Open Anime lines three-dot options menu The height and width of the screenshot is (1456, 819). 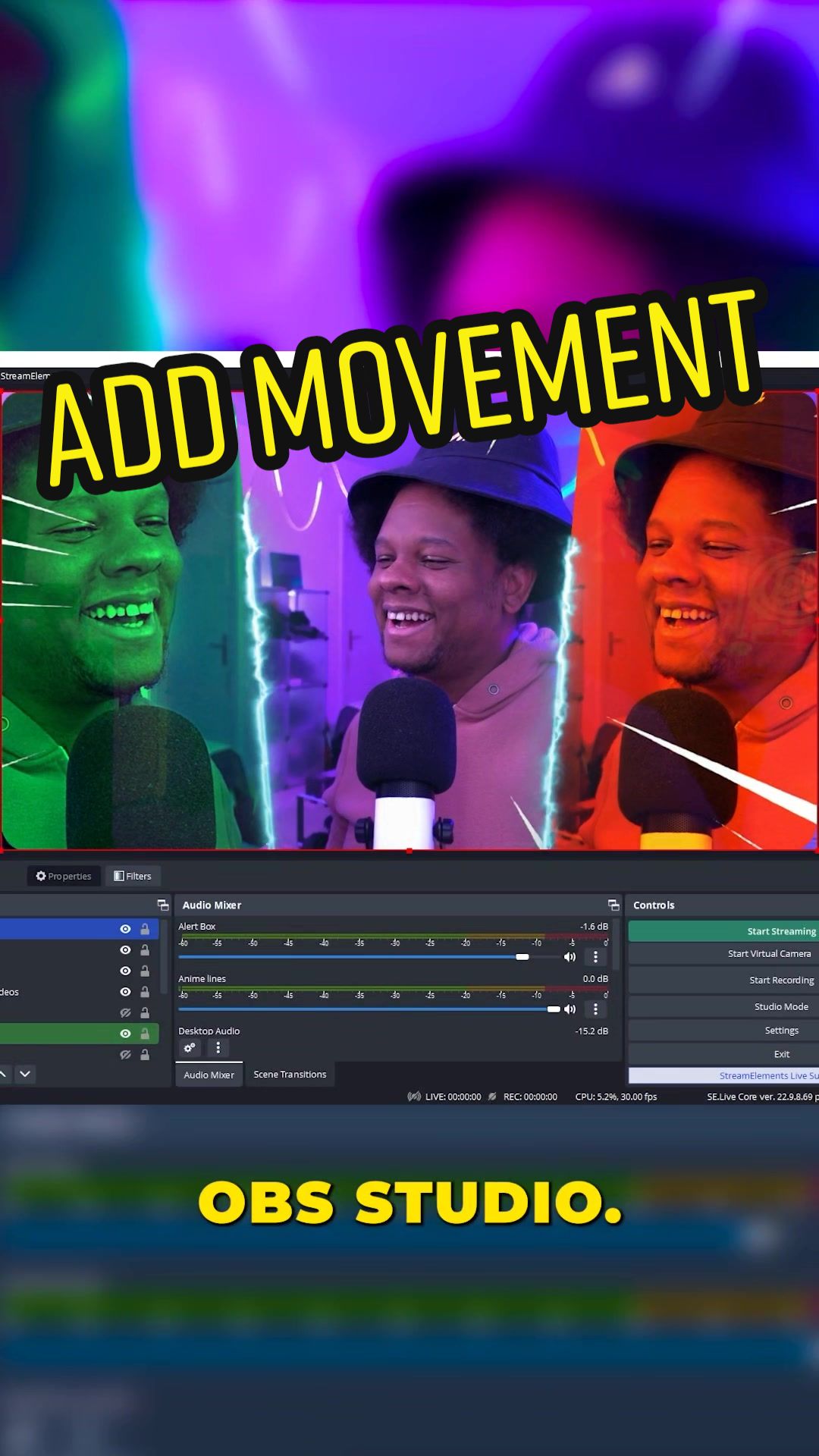[x=595, y=1009]
